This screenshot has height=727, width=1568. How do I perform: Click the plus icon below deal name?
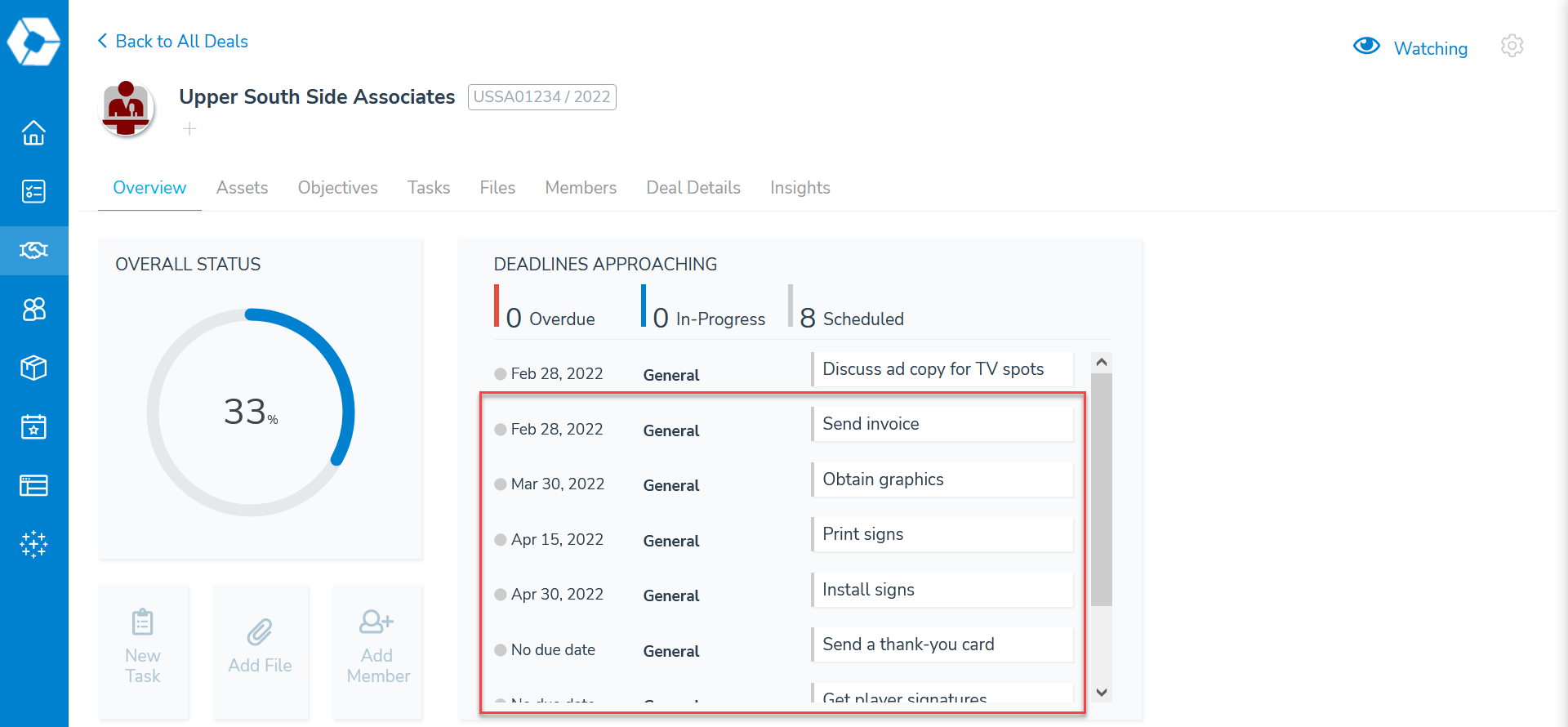[x=189, y=129]
